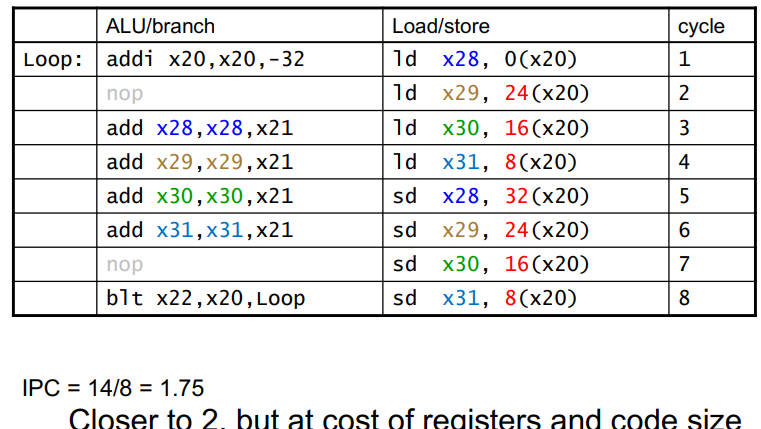Select the "sd x28, 32(x20)" store instruction

(x=492, y=196)
